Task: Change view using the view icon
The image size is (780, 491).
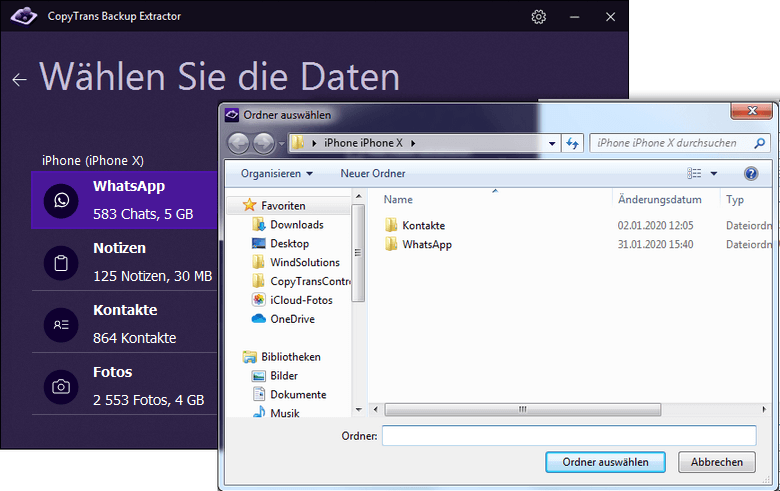Action: pos(694,173)
